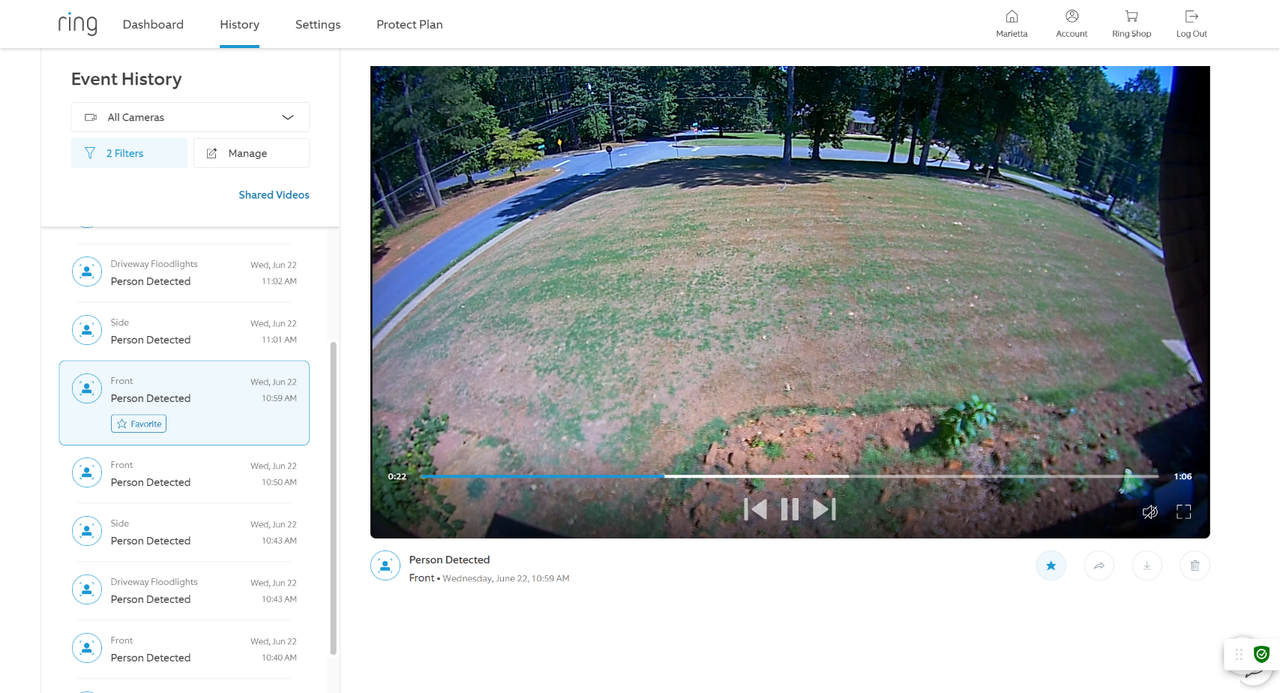Viewport: 1280px width, 693px height.
Task: Click the All Cameras chevron arrow
Action: 288,117
